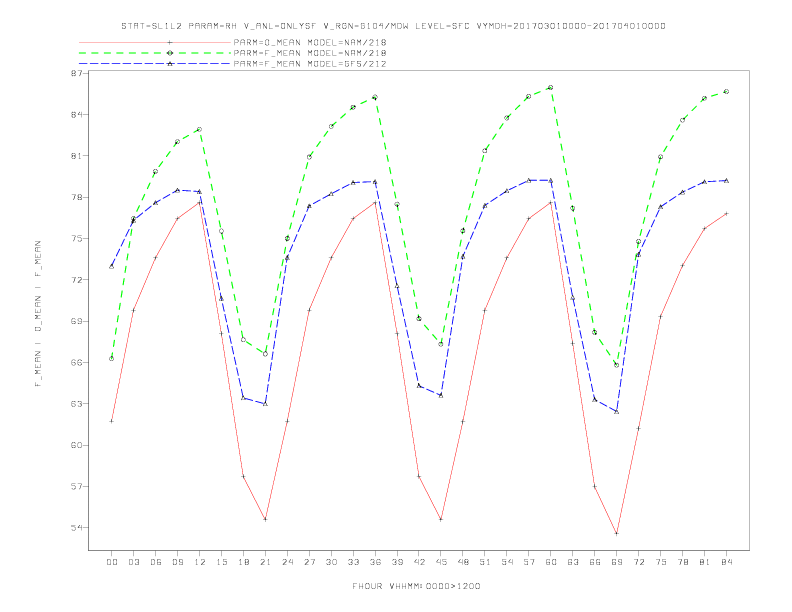792x612 pixels.
Task: Select the PARM=F_MEAN MODEL=GFS/212 legend label
Action: (310, 64)
